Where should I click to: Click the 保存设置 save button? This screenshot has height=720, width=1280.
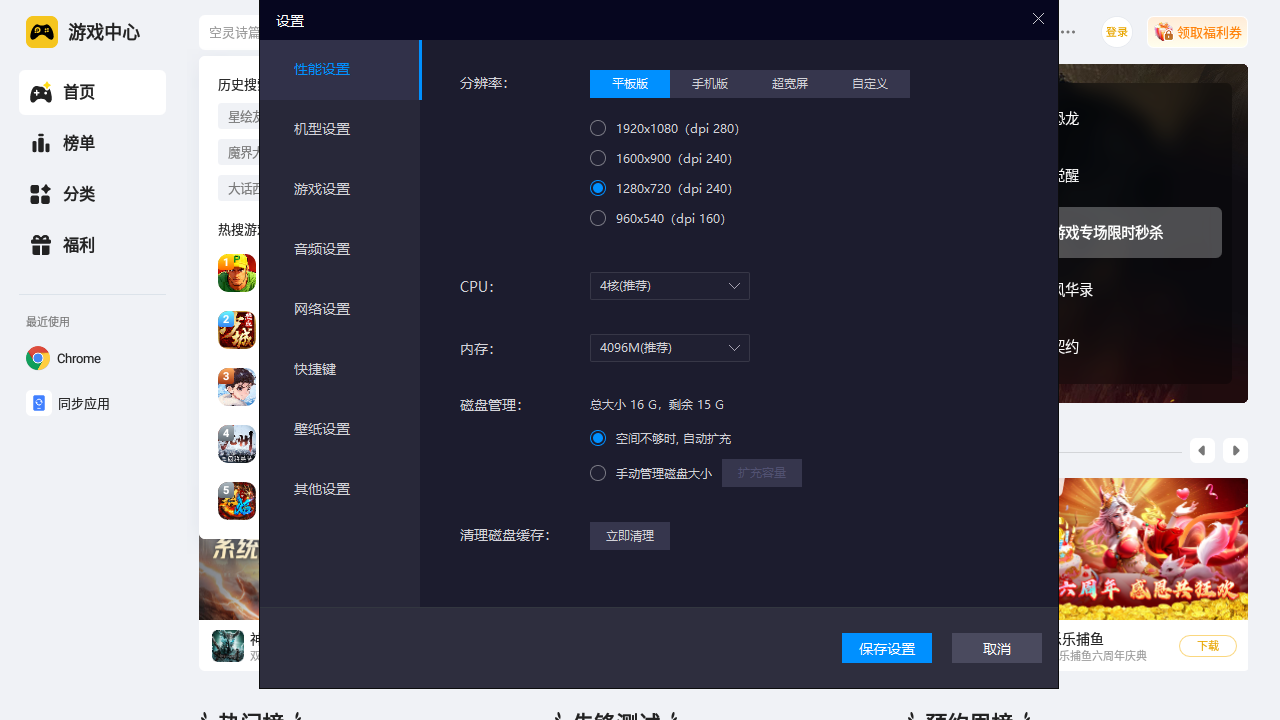(x=886, y=648)
